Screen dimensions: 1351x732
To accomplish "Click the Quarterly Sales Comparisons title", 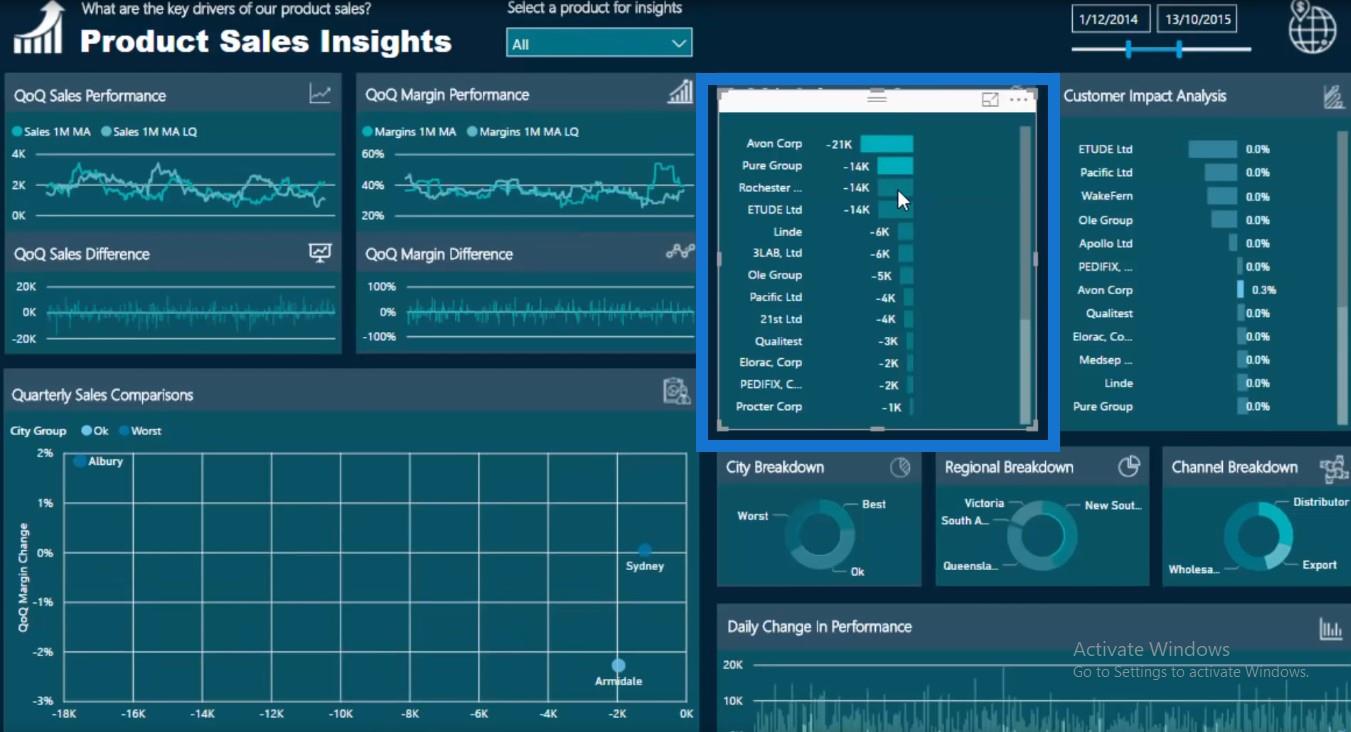I will [x=102, y=395].
